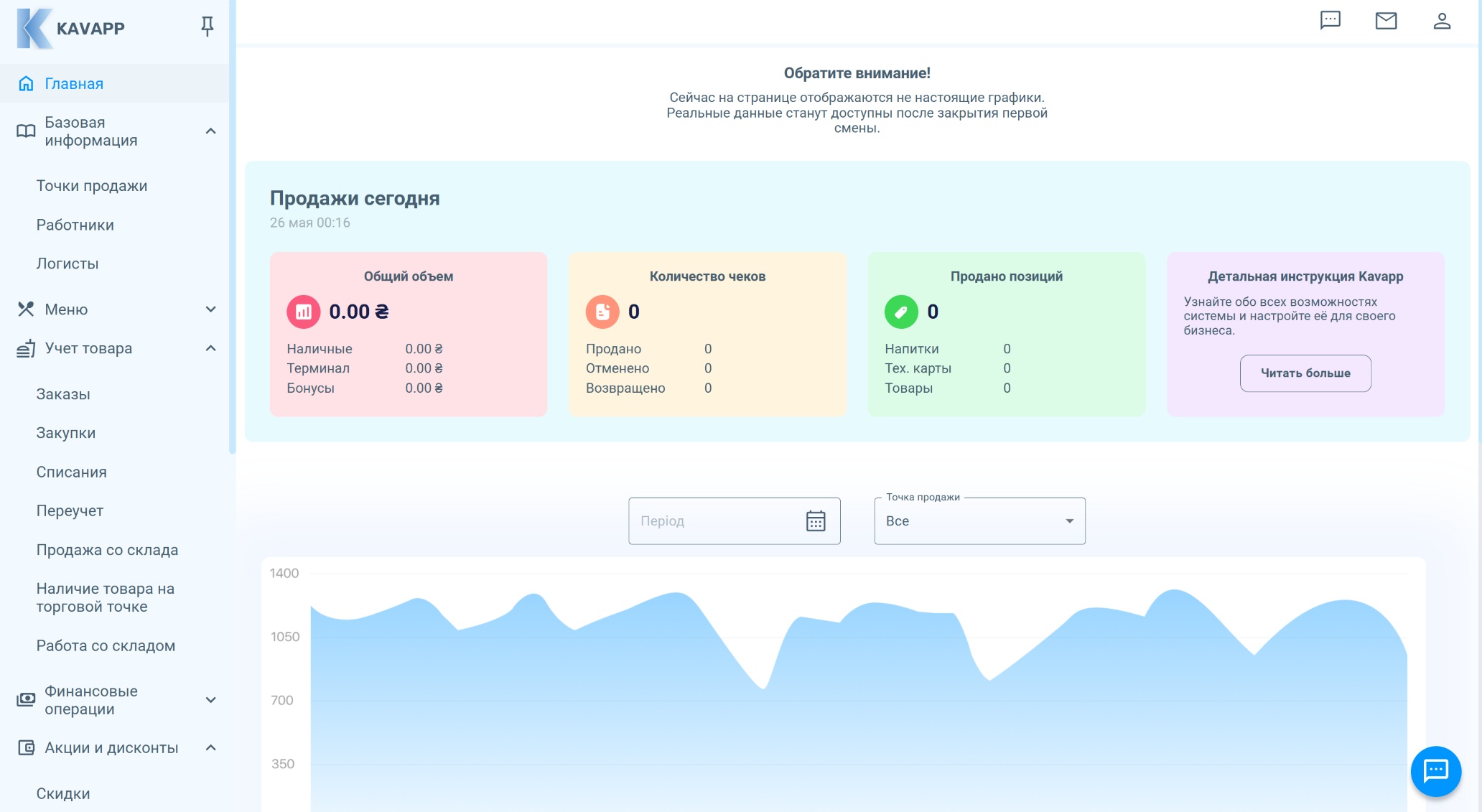Click the sidebar vertical scrollbar
The width and height of the screenshot is (1482, 812).
[x=232, y=227]
